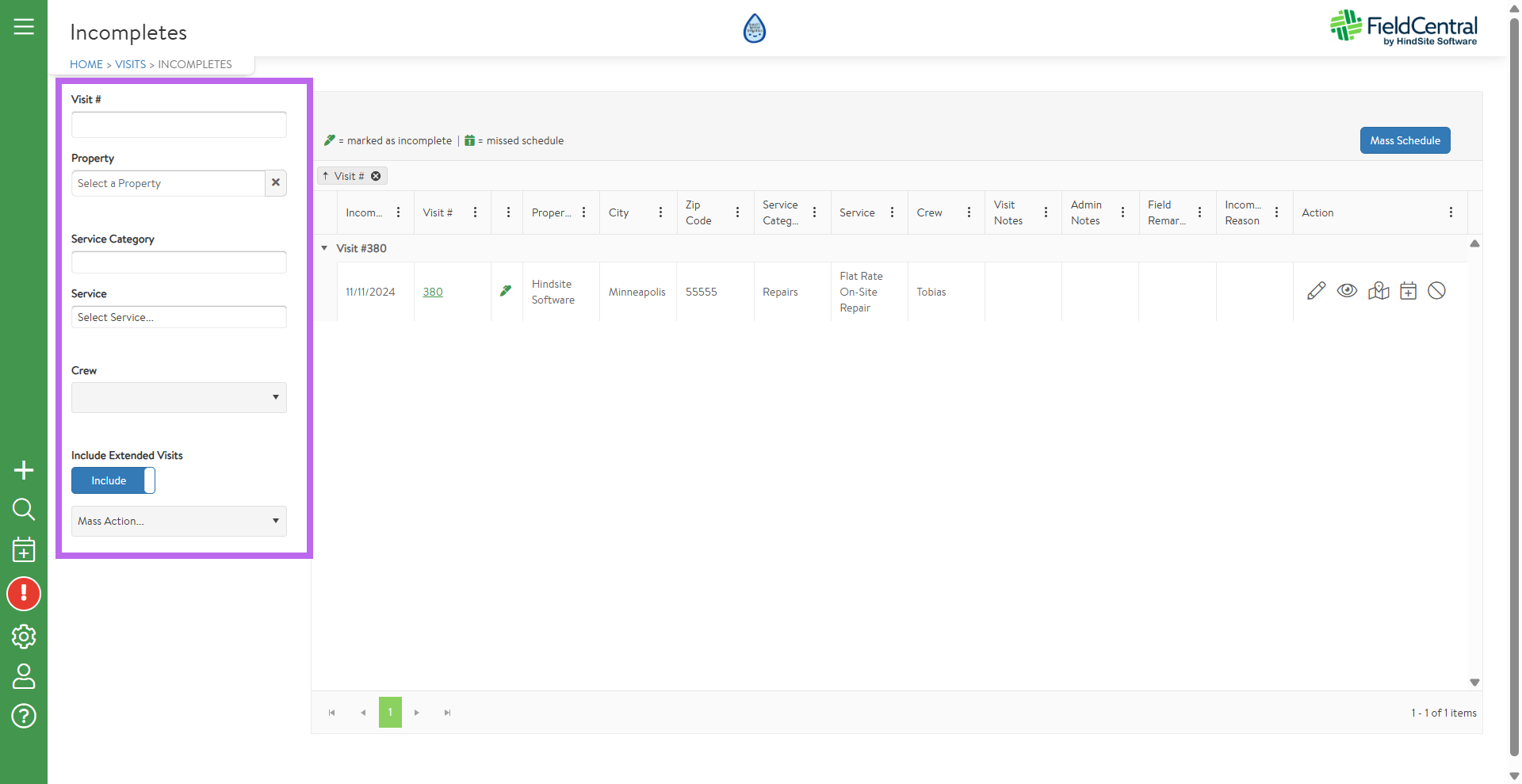Click the plus add-new icon in sidebar
Viewport: 1522px width, 784px height.
(x=24, y=470)
